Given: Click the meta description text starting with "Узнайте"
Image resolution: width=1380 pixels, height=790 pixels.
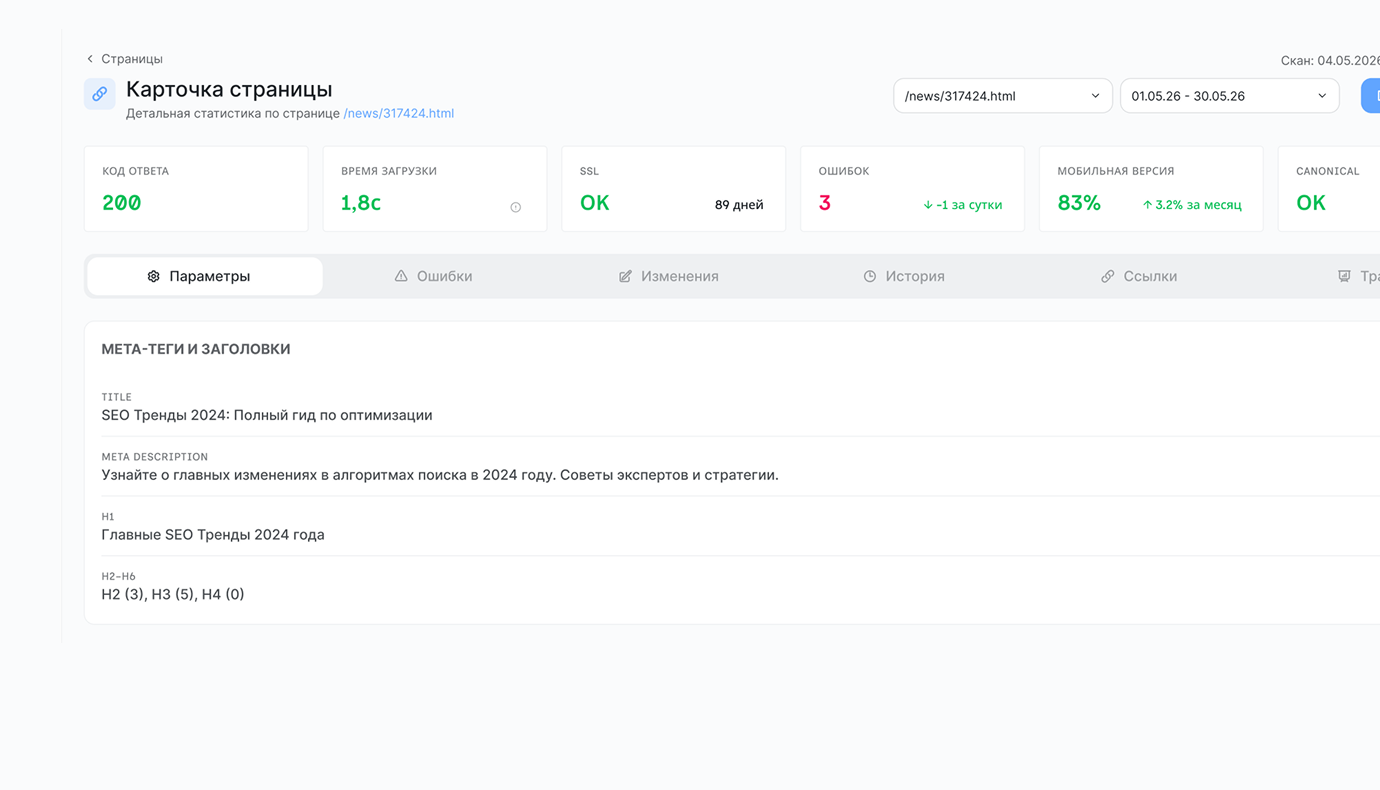Looking at the screenshot, I should pos(440,475).
